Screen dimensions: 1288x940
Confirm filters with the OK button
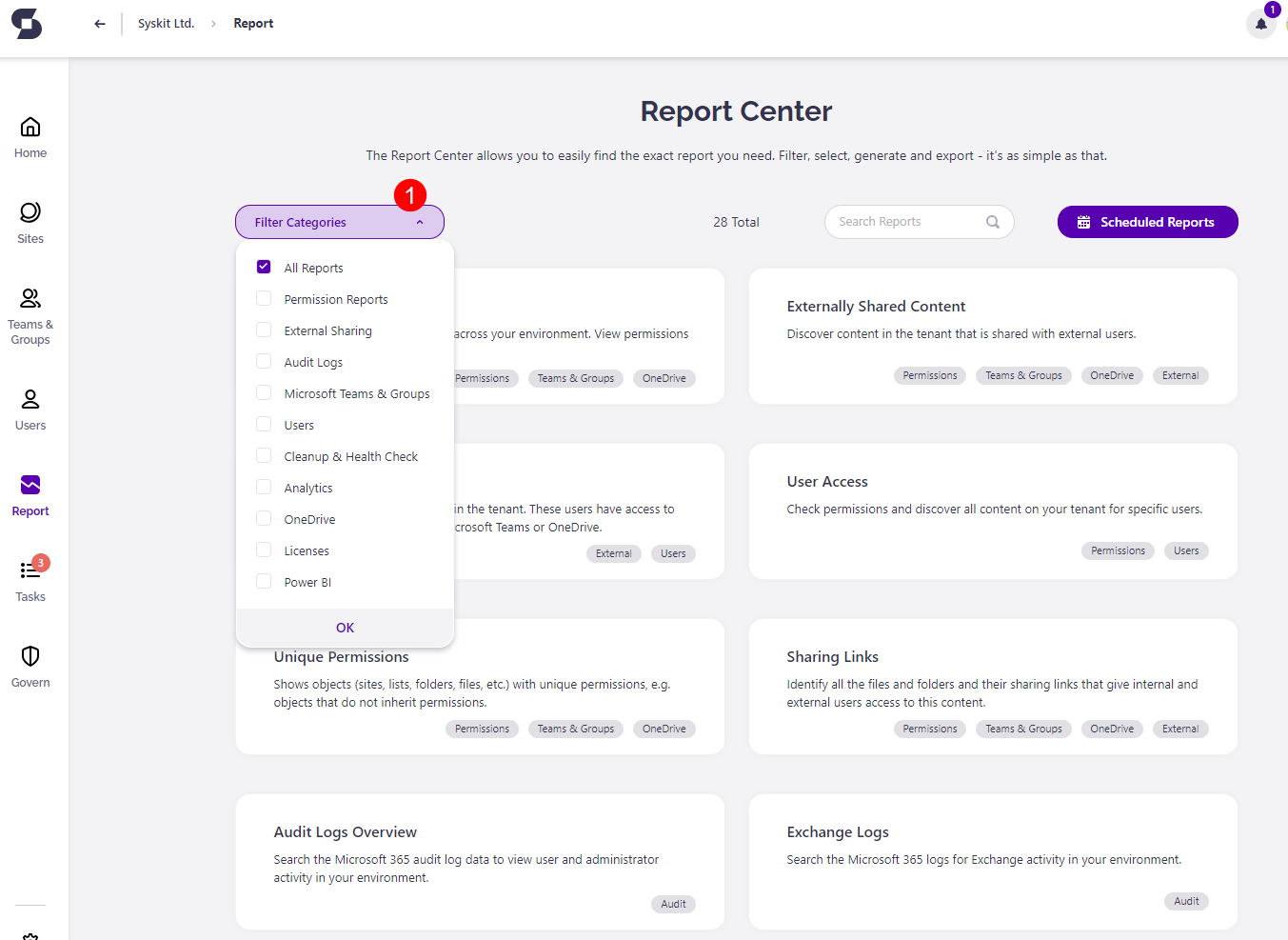tap(345, 627)
